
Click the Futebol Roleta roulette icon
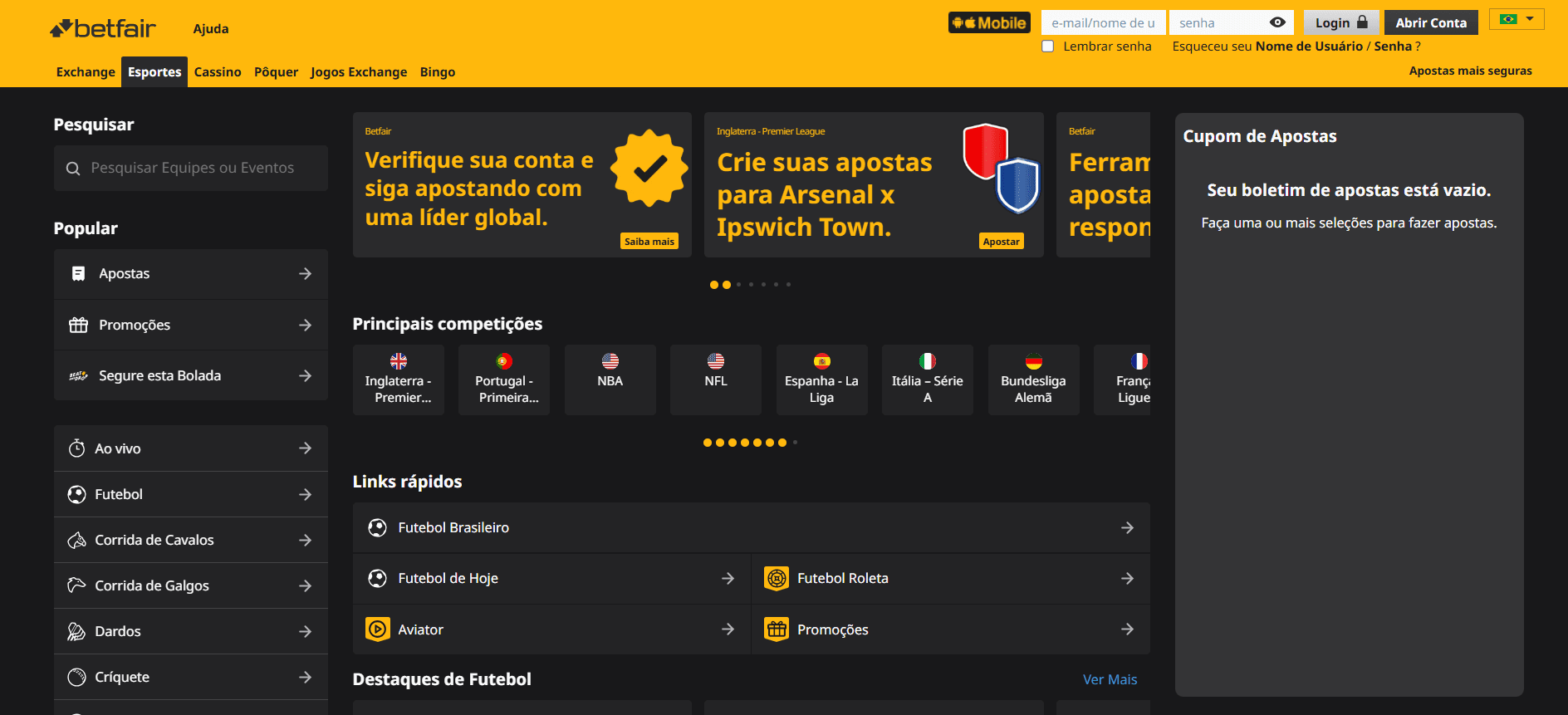[777, 579]
